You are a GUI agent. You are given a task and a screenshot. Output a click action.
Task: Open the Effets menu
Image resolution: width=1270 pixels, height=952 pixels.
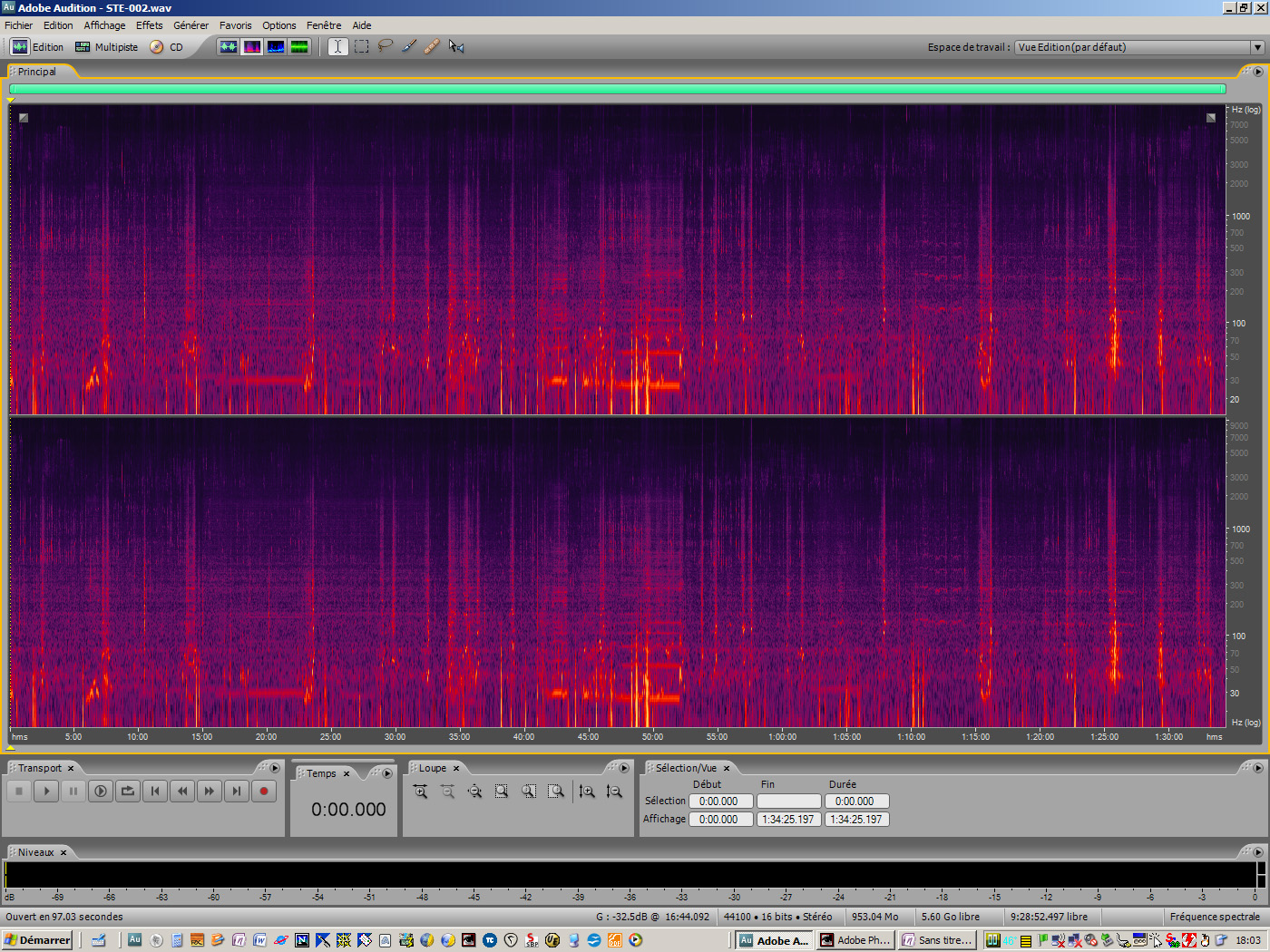[149, 24]
